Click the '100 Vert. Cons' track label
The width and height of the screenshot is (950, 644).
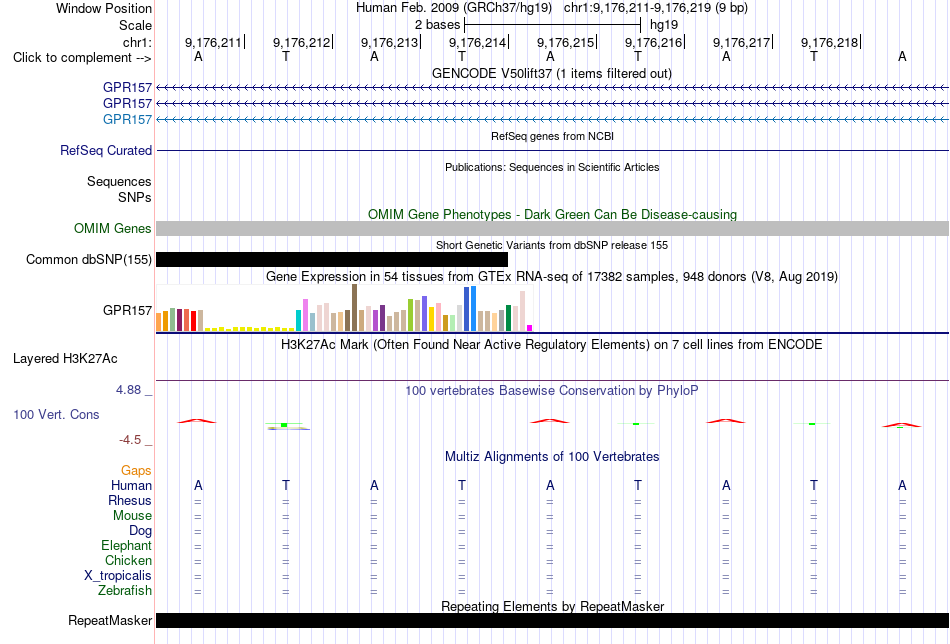click(56, 414)
